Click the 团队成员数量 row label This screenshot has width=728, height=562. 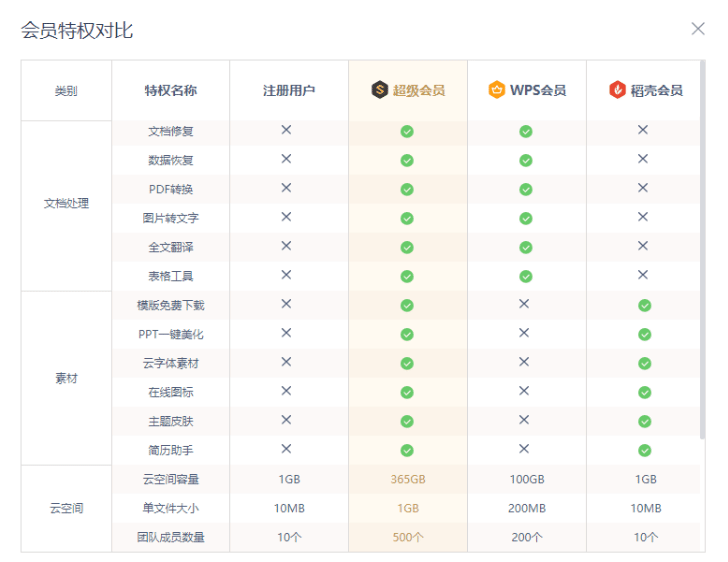pyautogui.click(x=170, y=537)
